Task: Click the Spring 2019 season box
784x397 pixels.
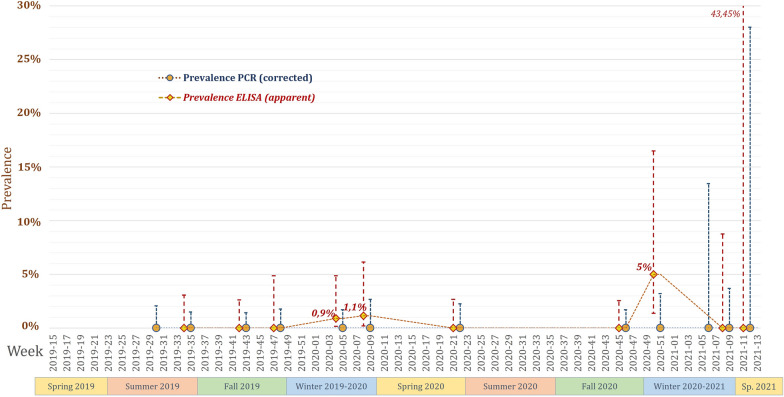Action: point(72,386)
